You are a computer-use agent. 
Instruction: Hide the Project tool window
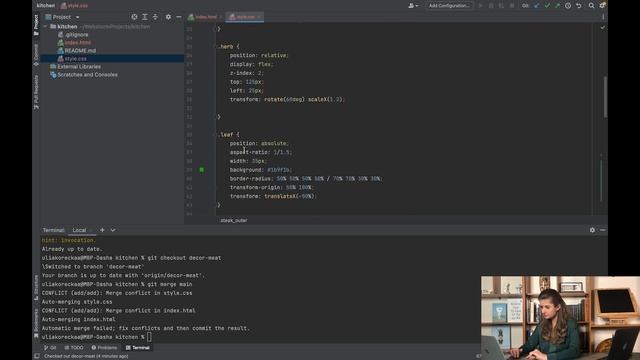pyautogui.click(x=179, y=17)
